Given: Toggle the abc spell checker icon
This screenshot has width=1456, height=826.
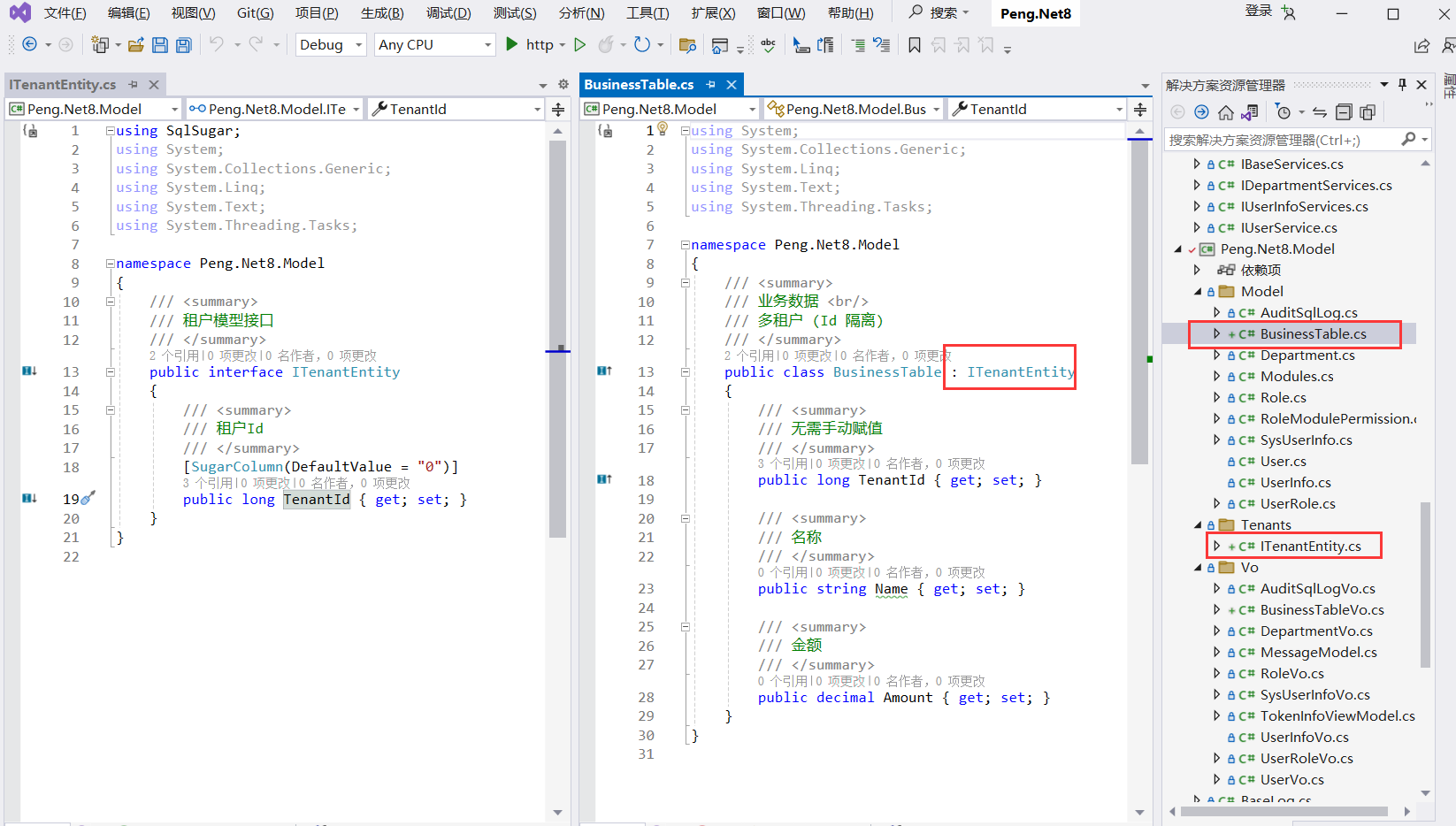Looking at the screenshot, I should (768, 44).
